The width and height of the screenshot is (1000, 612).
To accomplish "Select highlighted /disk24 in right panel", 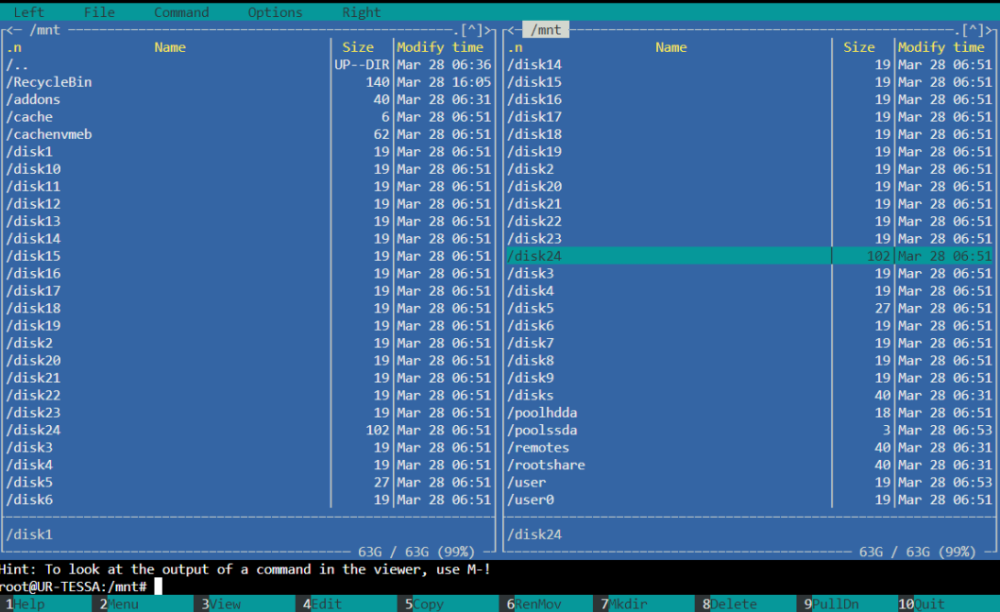I will click(750, 256).
